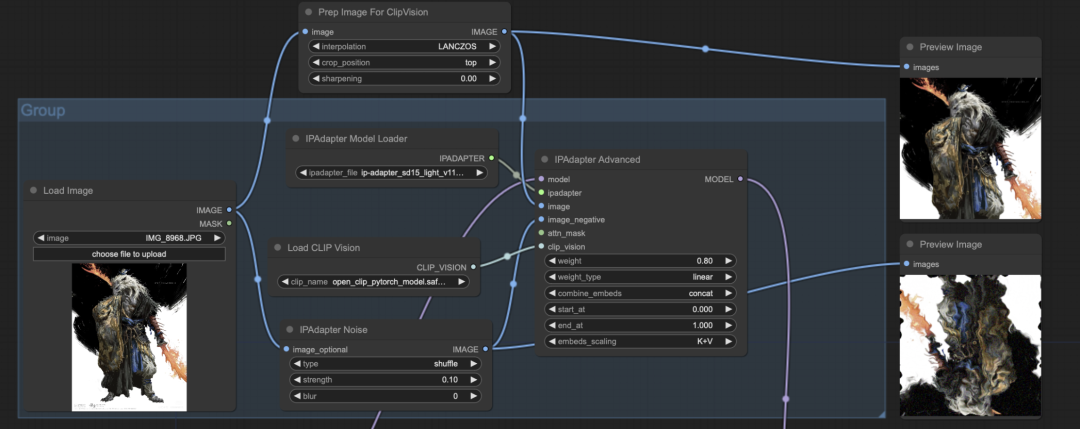Click the attn_mask input socket

pos(541,233)
